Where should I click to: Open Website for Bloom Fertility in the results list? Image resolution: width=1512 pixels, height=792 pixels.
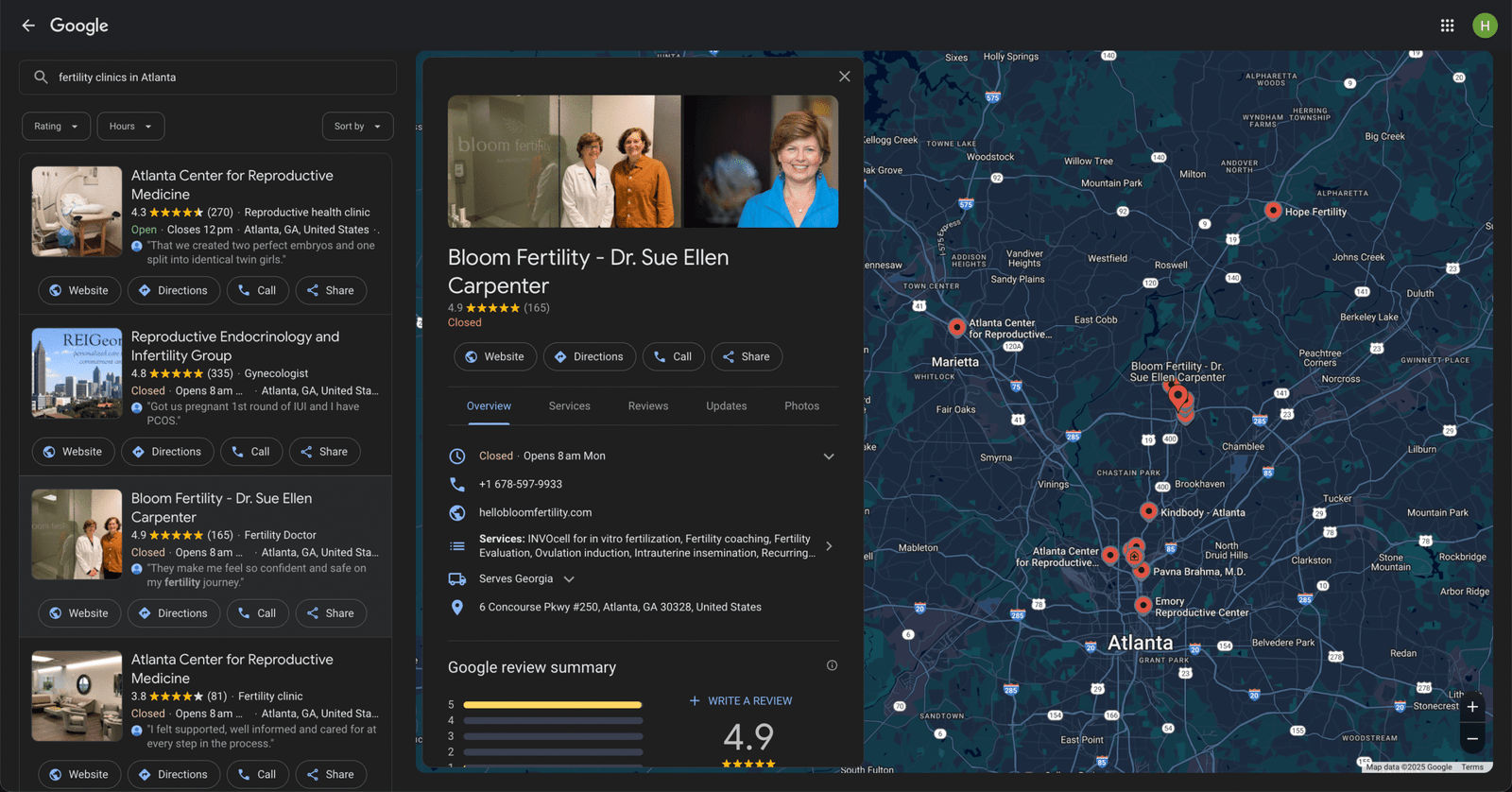pos(79,613)
